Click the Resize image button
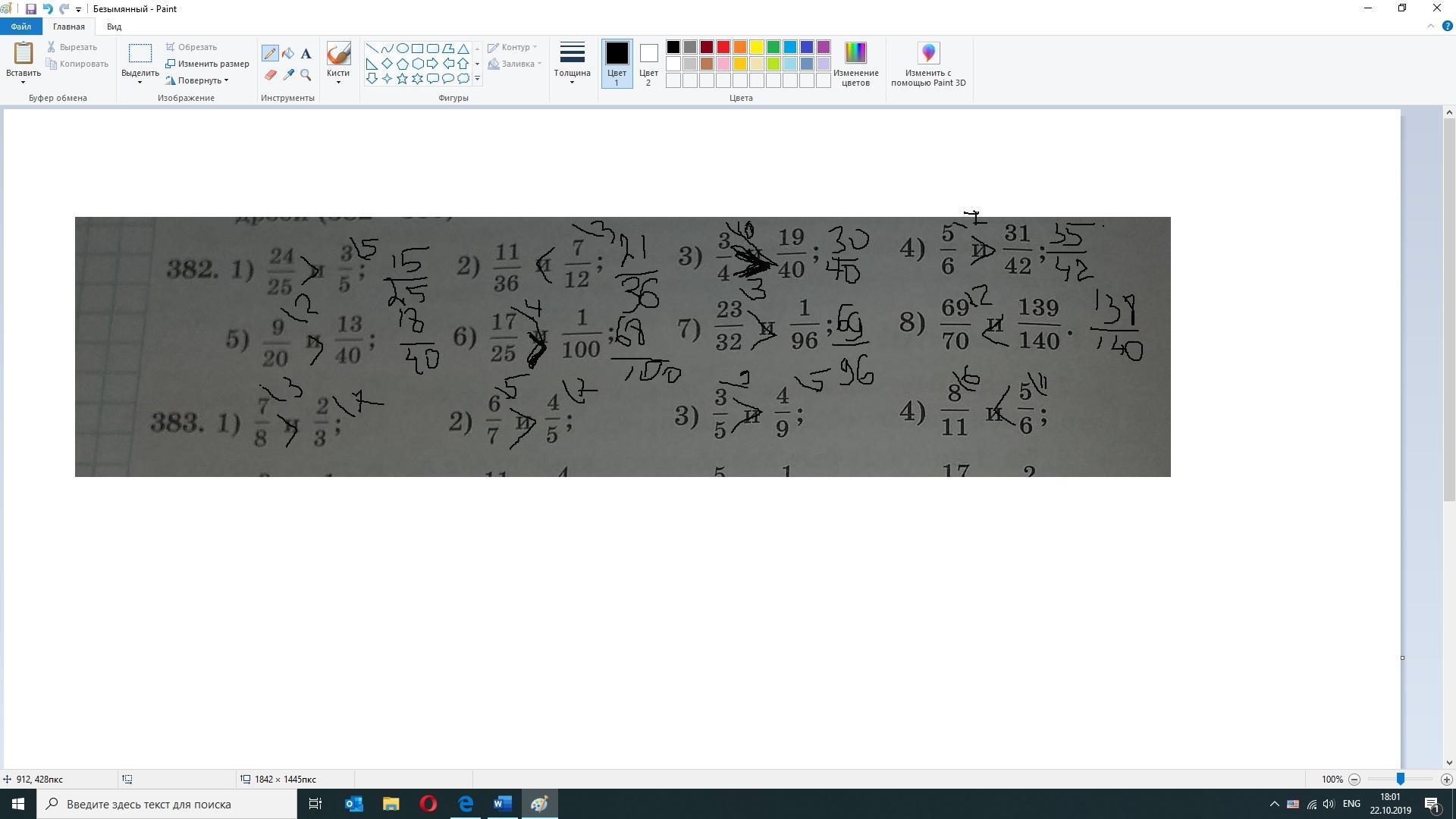The height and width of the screenshot is (819, 1456). tap(208, 64)
